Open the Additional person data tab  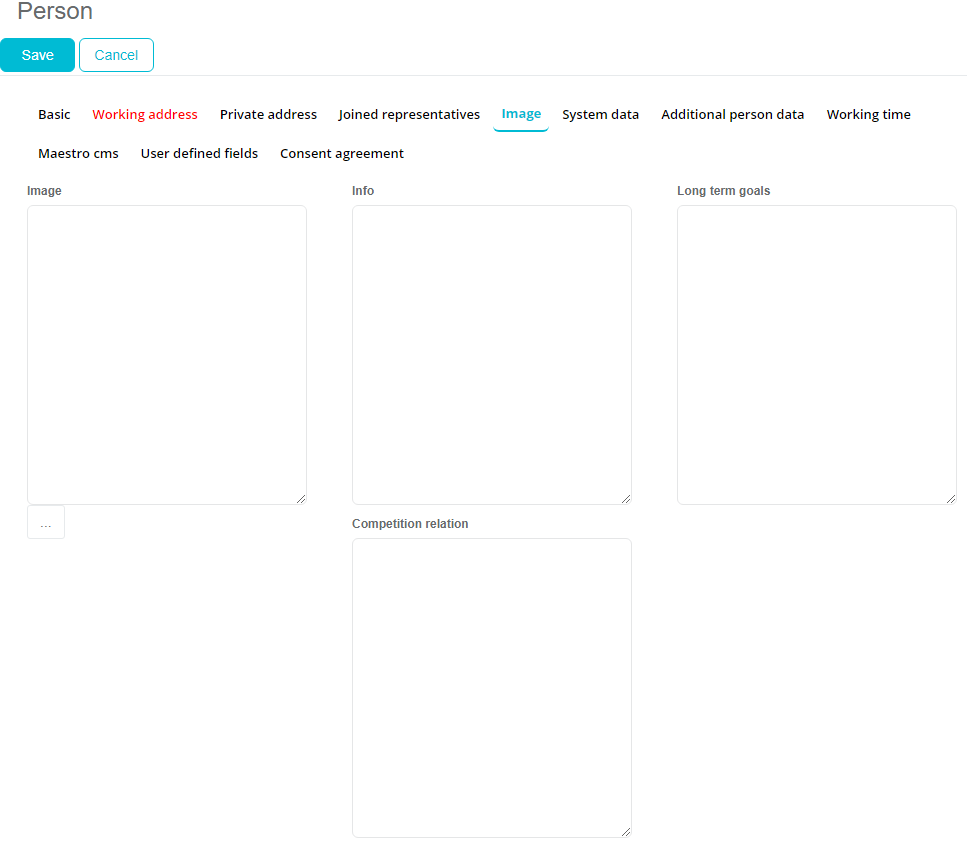point(732,115)
